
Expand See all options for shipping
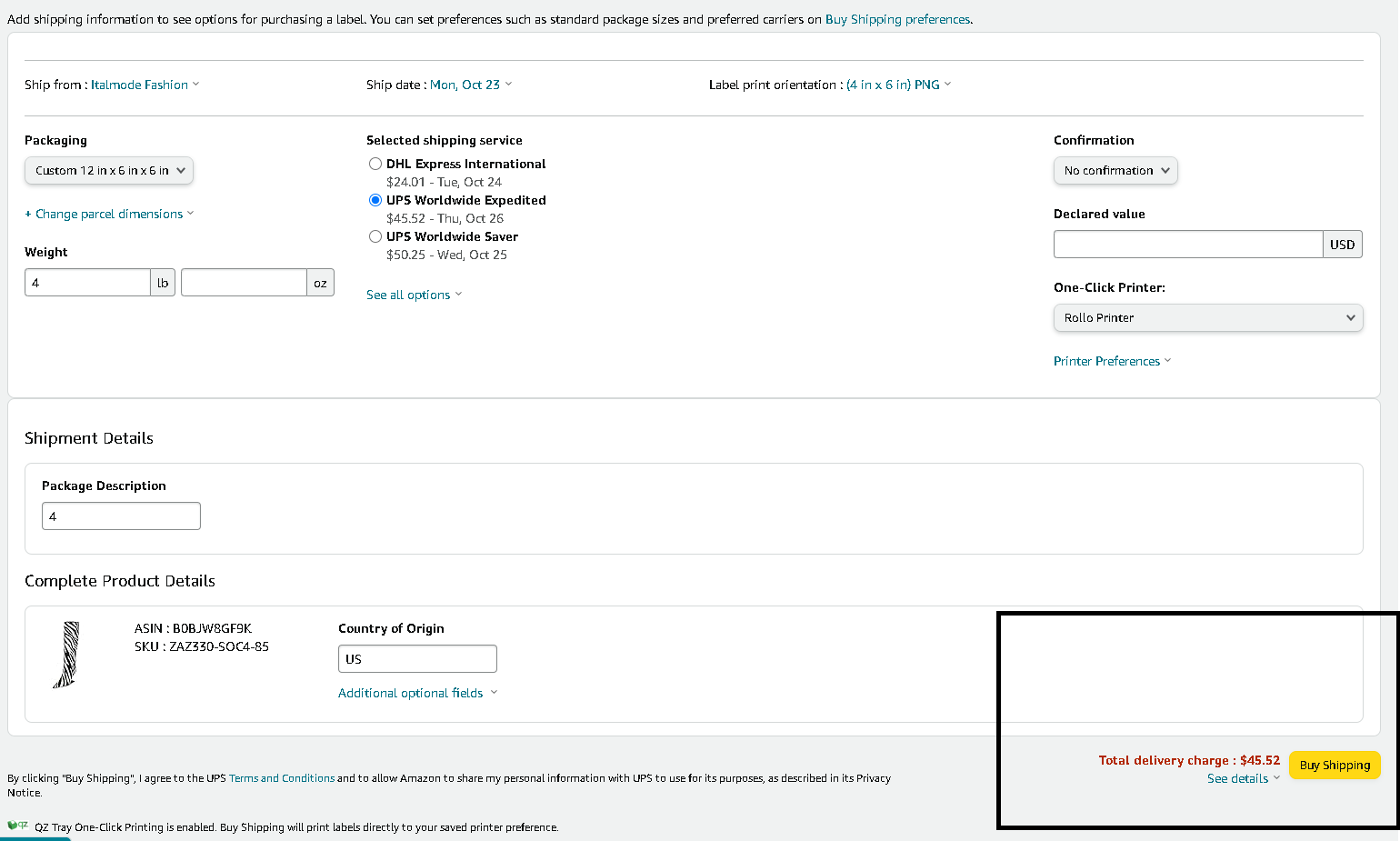[414, 295]
